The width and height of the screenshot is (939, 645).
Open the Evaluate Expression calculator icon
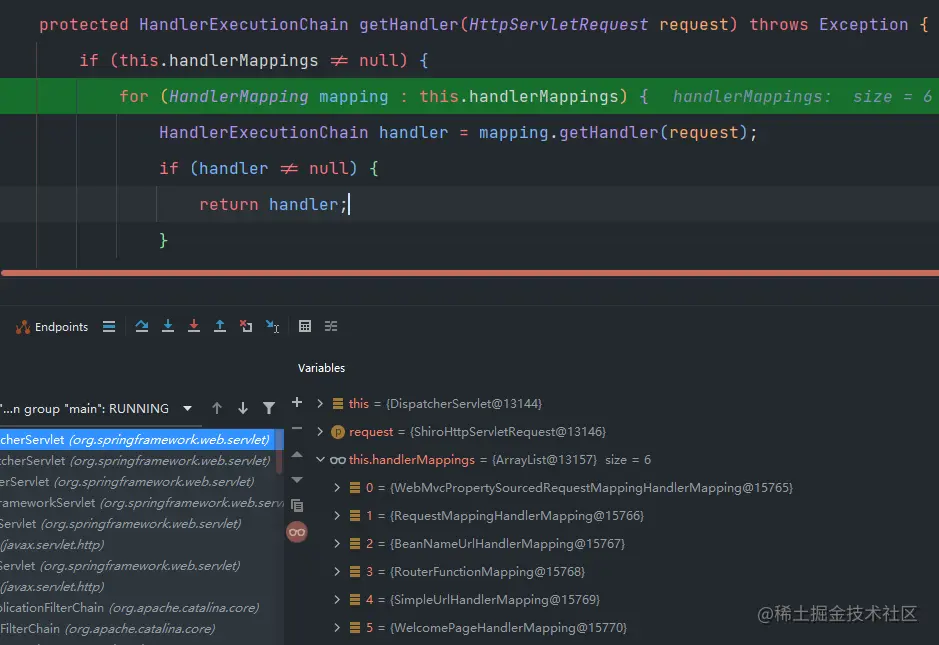pyautogui.click(x=305, y=326)
